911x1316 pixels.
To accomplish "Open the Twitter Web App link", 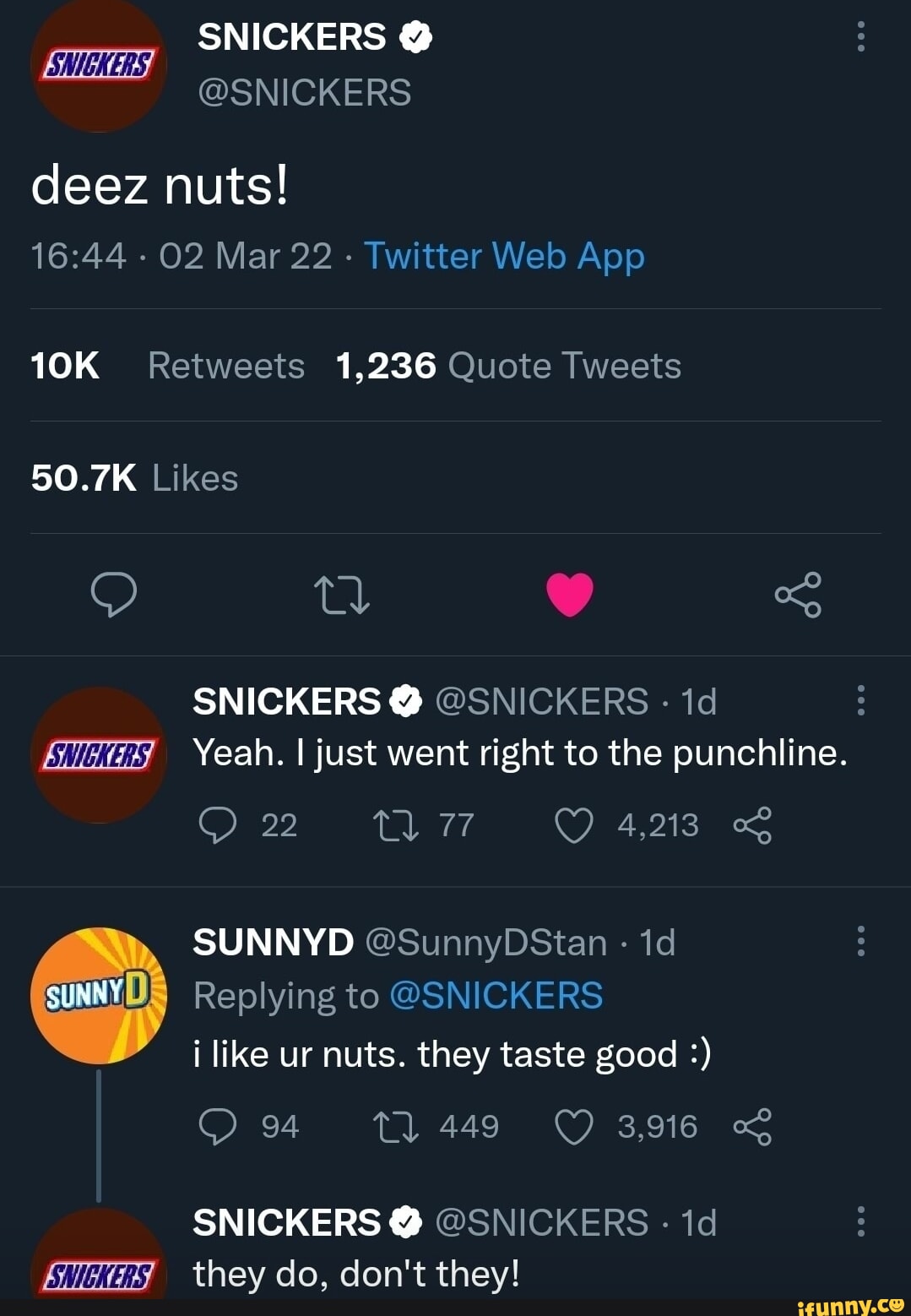I will point(504,257).
